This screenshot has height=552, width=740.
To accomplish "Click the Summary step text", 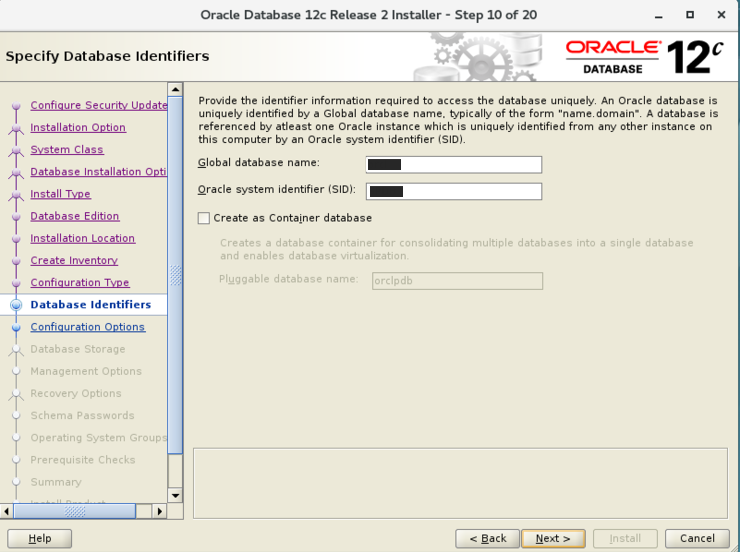I will coord(56,482).
